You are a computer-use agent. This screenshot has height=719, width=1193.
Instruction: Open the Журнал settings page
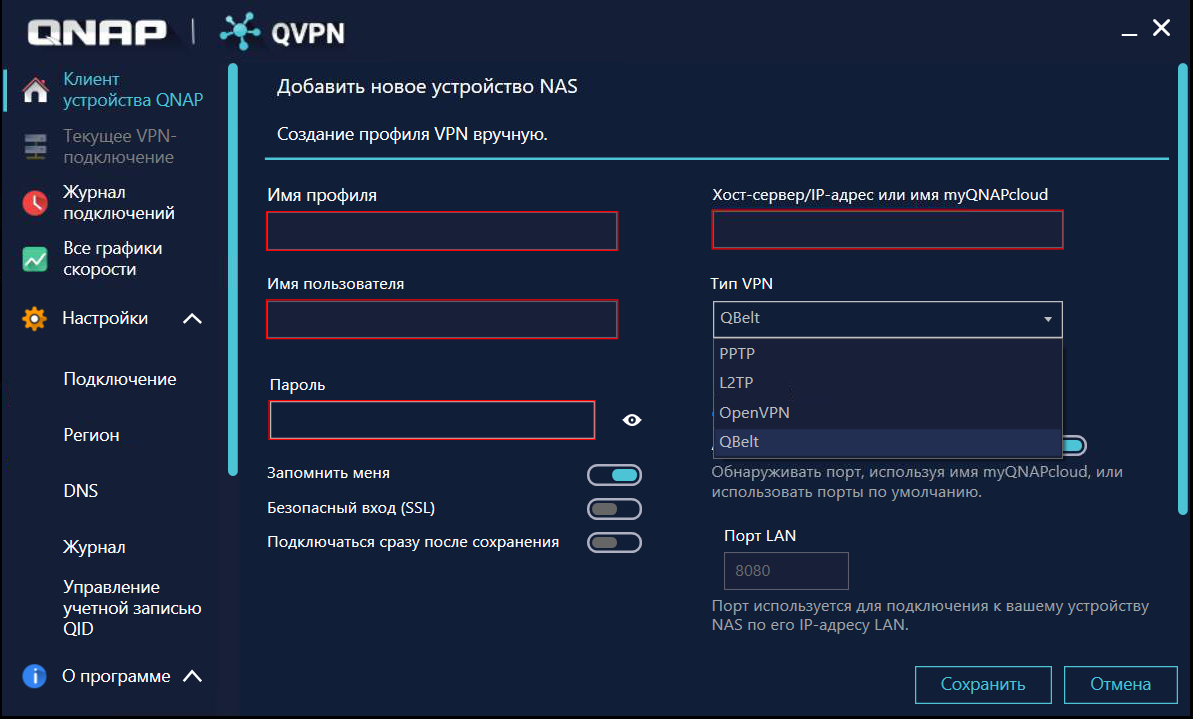click(94, 547)
